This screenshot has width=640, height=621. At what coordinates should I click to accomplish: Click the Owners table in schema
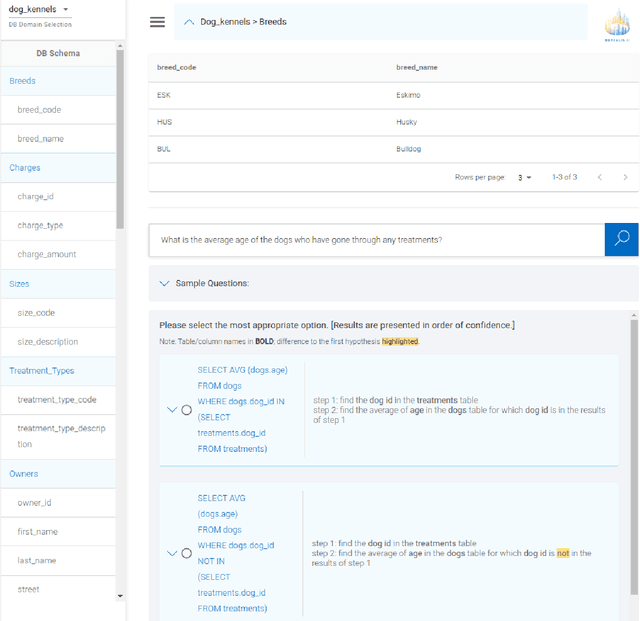[x=24, y=474]
